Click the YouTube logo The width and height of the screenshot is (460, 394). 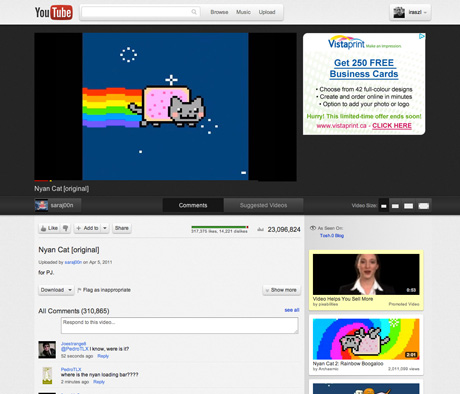click(x=54, y=13)
